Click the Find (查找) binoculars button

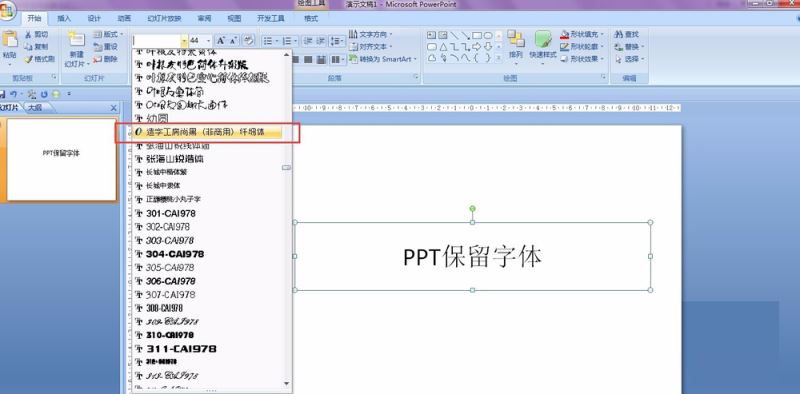[627, 34]
